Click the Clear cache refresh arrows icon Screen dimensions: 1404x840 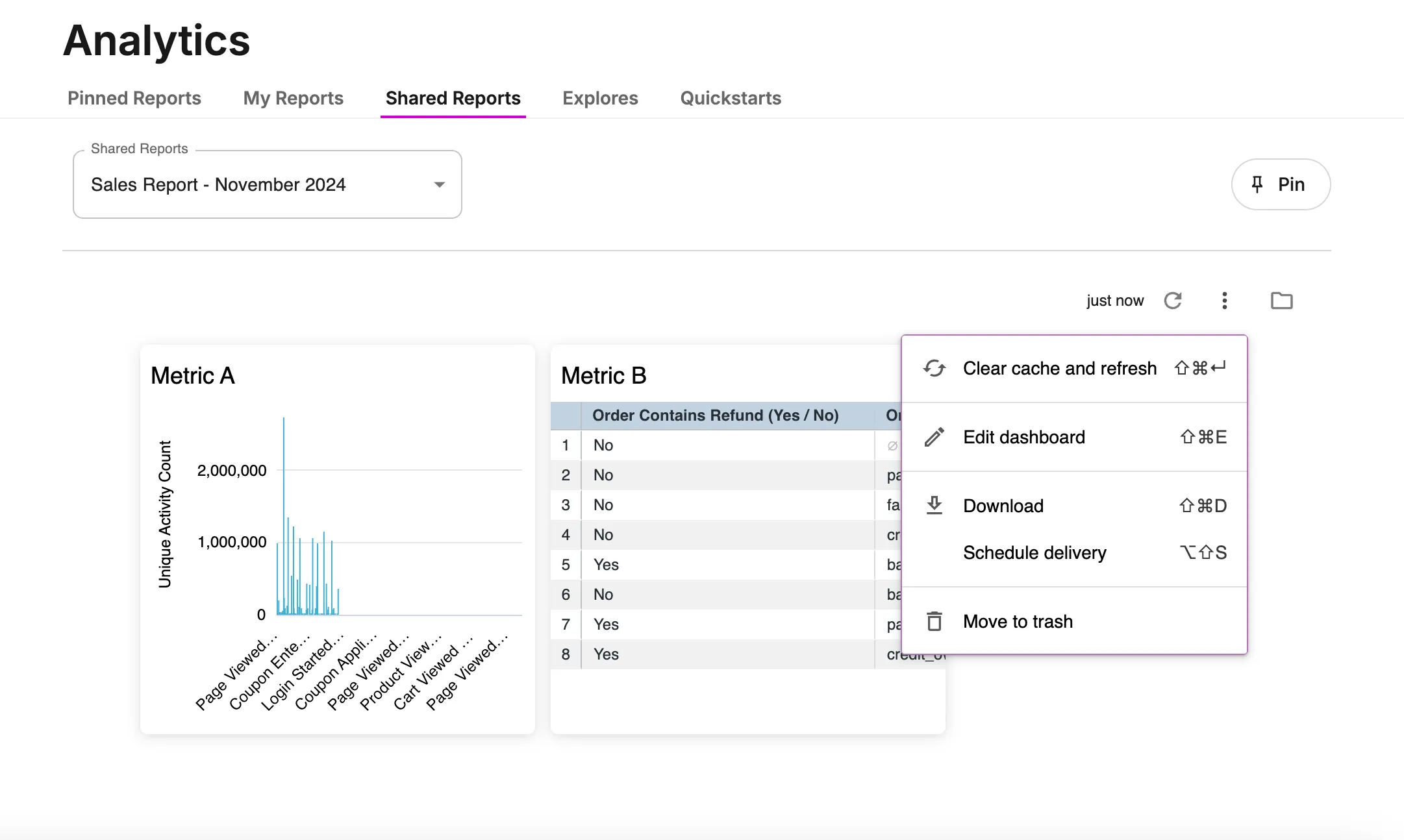point(934,368)
